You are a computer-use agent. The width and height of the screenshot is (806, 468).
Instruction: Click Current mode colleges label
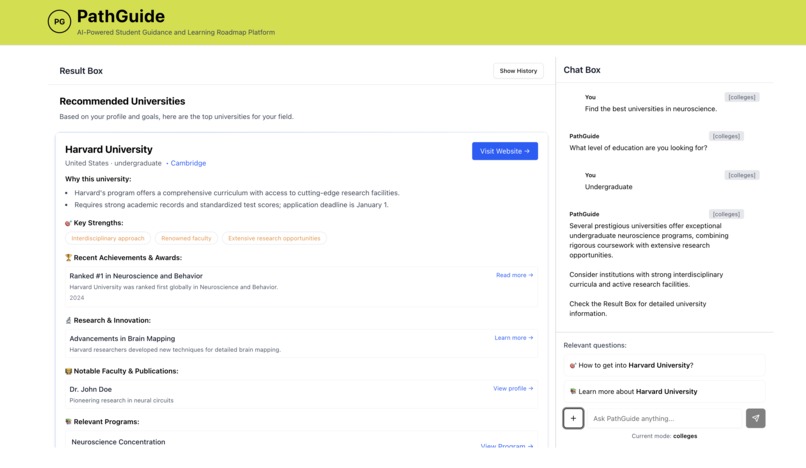pos(664,436)
